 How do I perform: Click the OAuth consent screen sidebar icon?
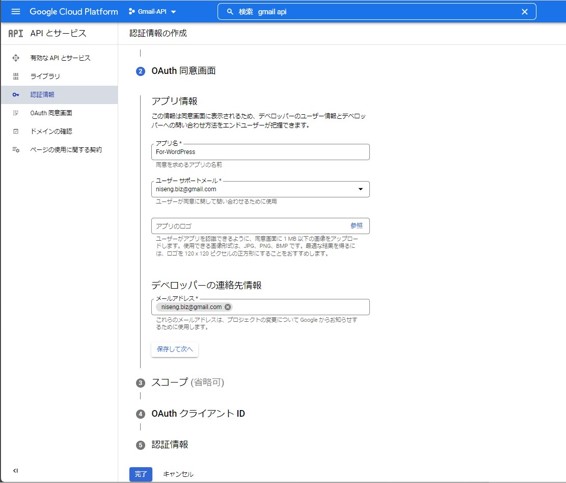coord(16,113)
